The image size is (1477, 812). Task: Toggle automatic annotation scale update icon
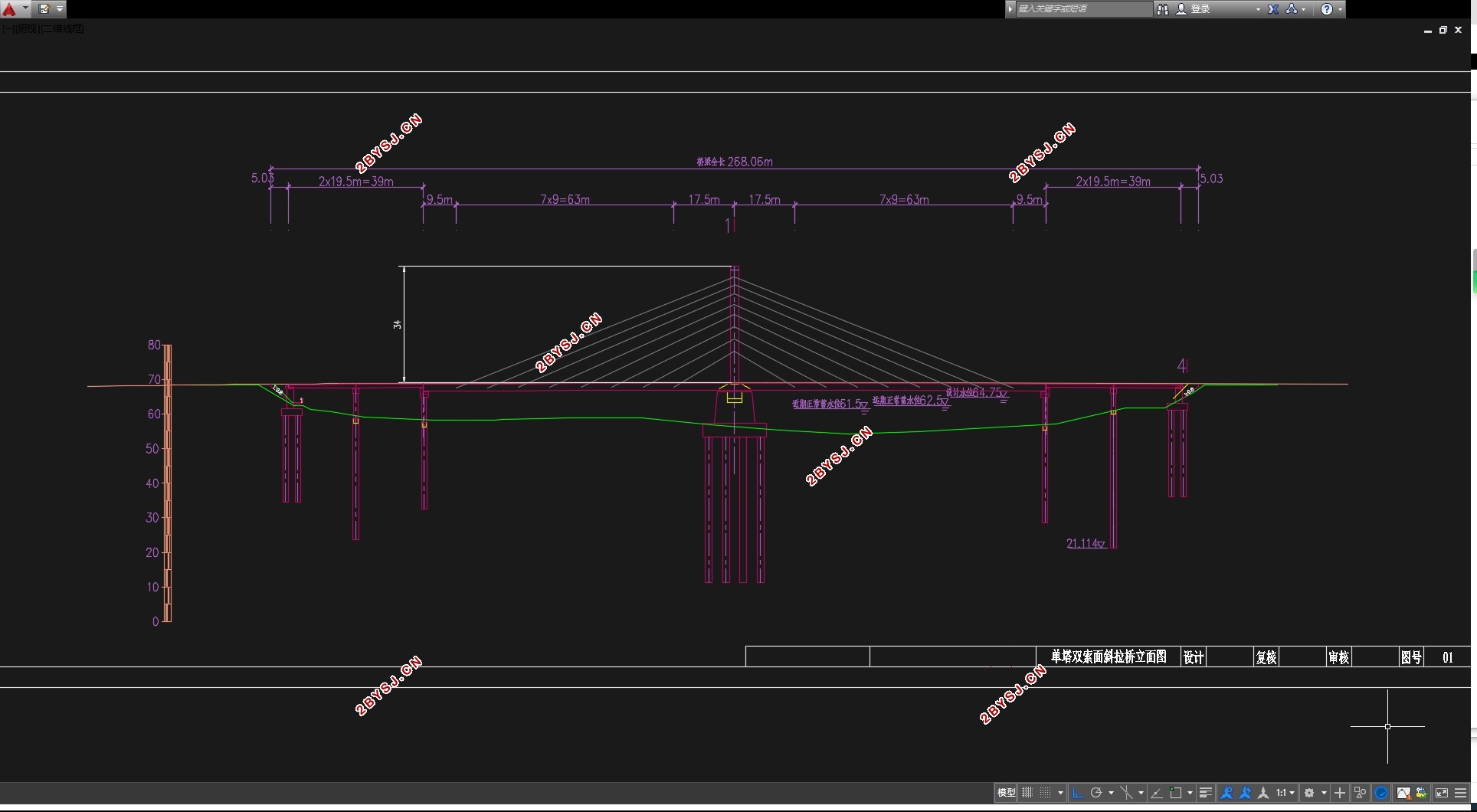coord(1245,793)
